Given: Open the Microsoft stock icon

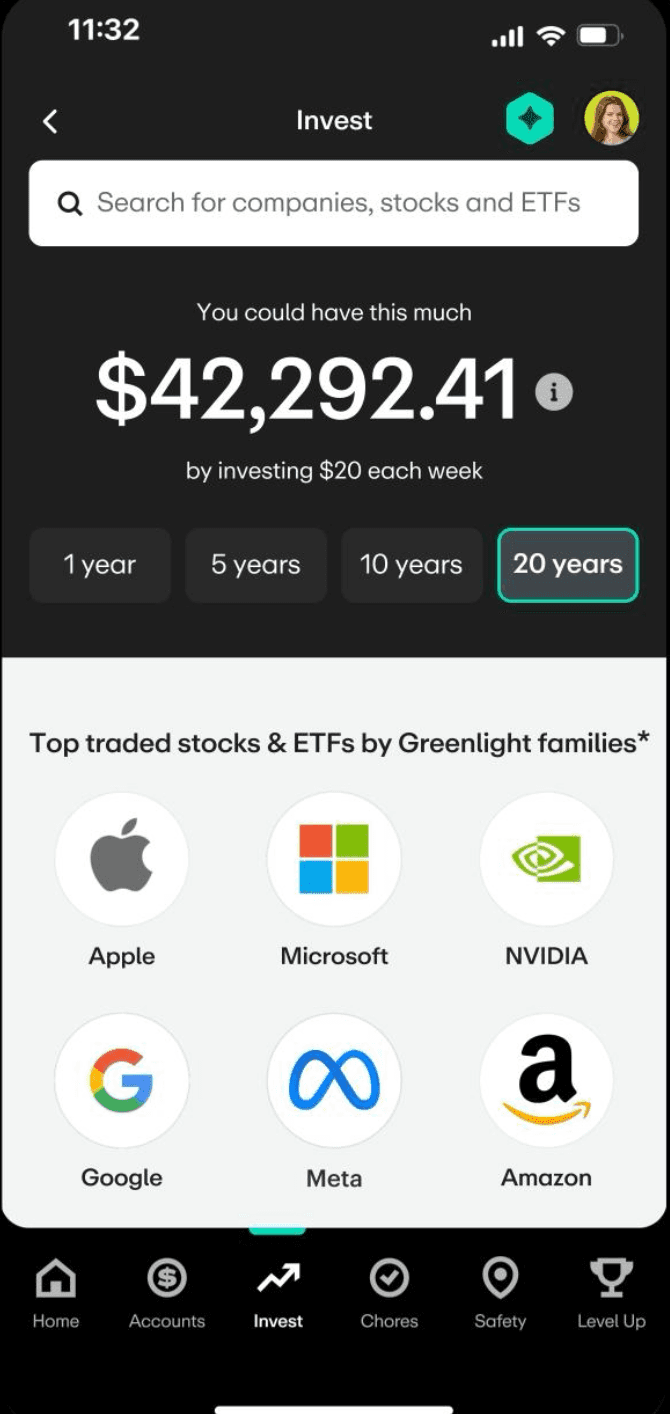Looking at the screenshot, I should click(334, 860).
